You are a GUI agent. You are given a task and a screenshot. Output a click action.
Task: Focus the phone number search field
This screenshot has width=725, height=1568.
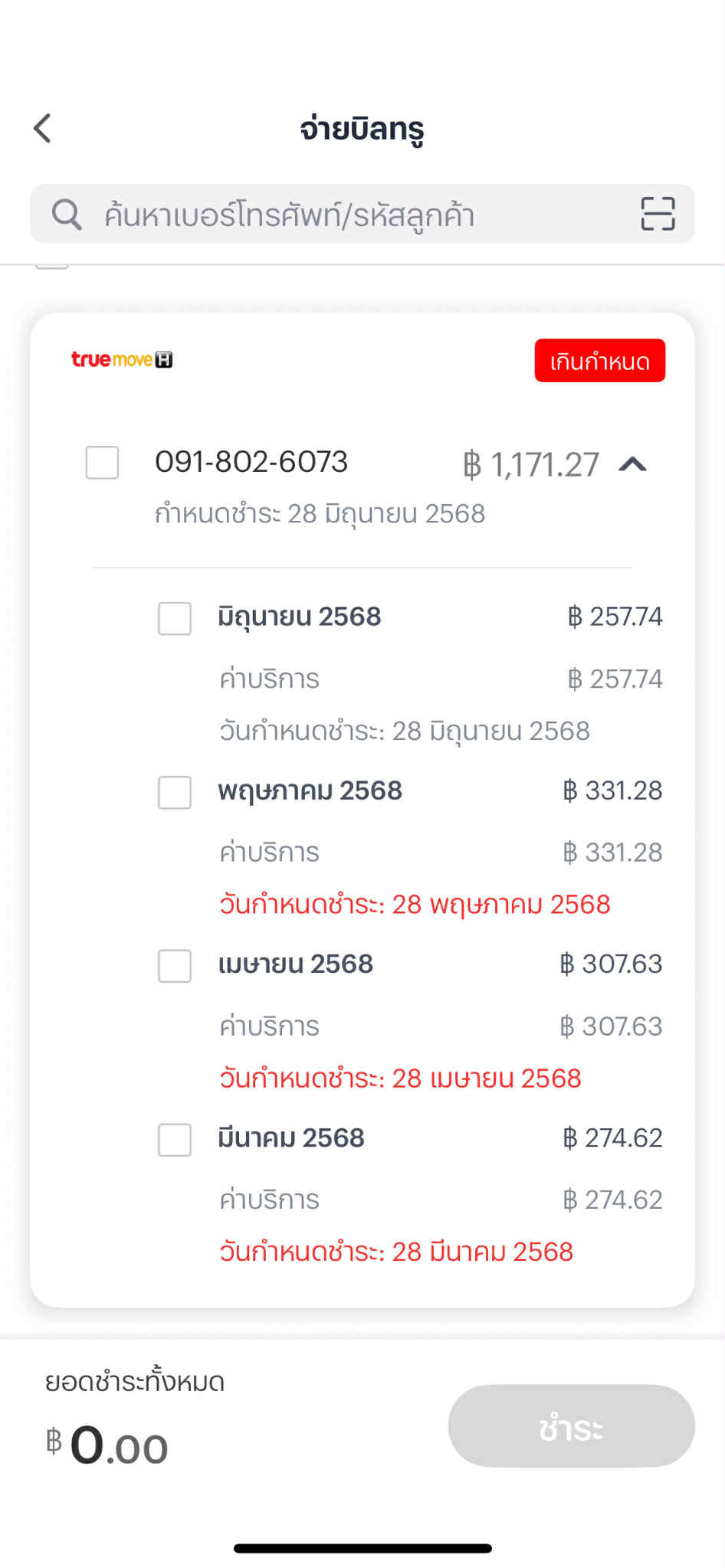(362, 214)
